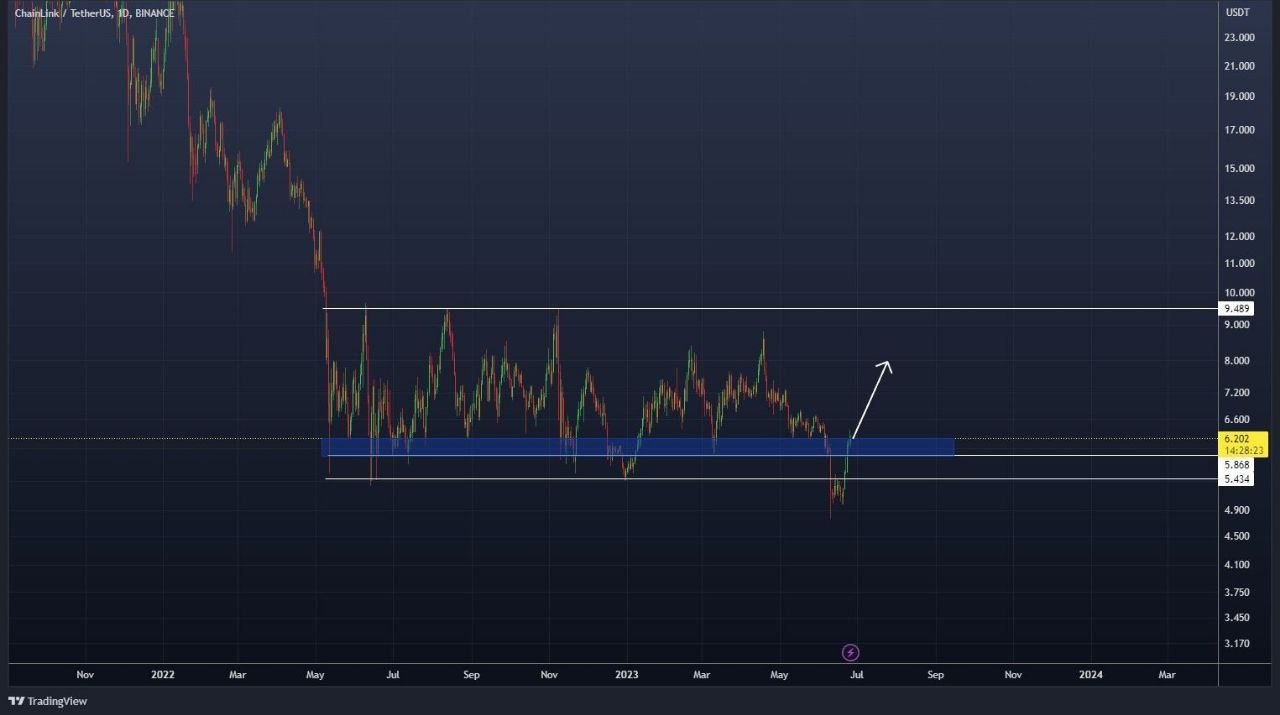Image resolution: width=1280 pixels, height=715 pixels.
Task: Select the white 5.434 horizontal support line
Action: click(770, 479)
